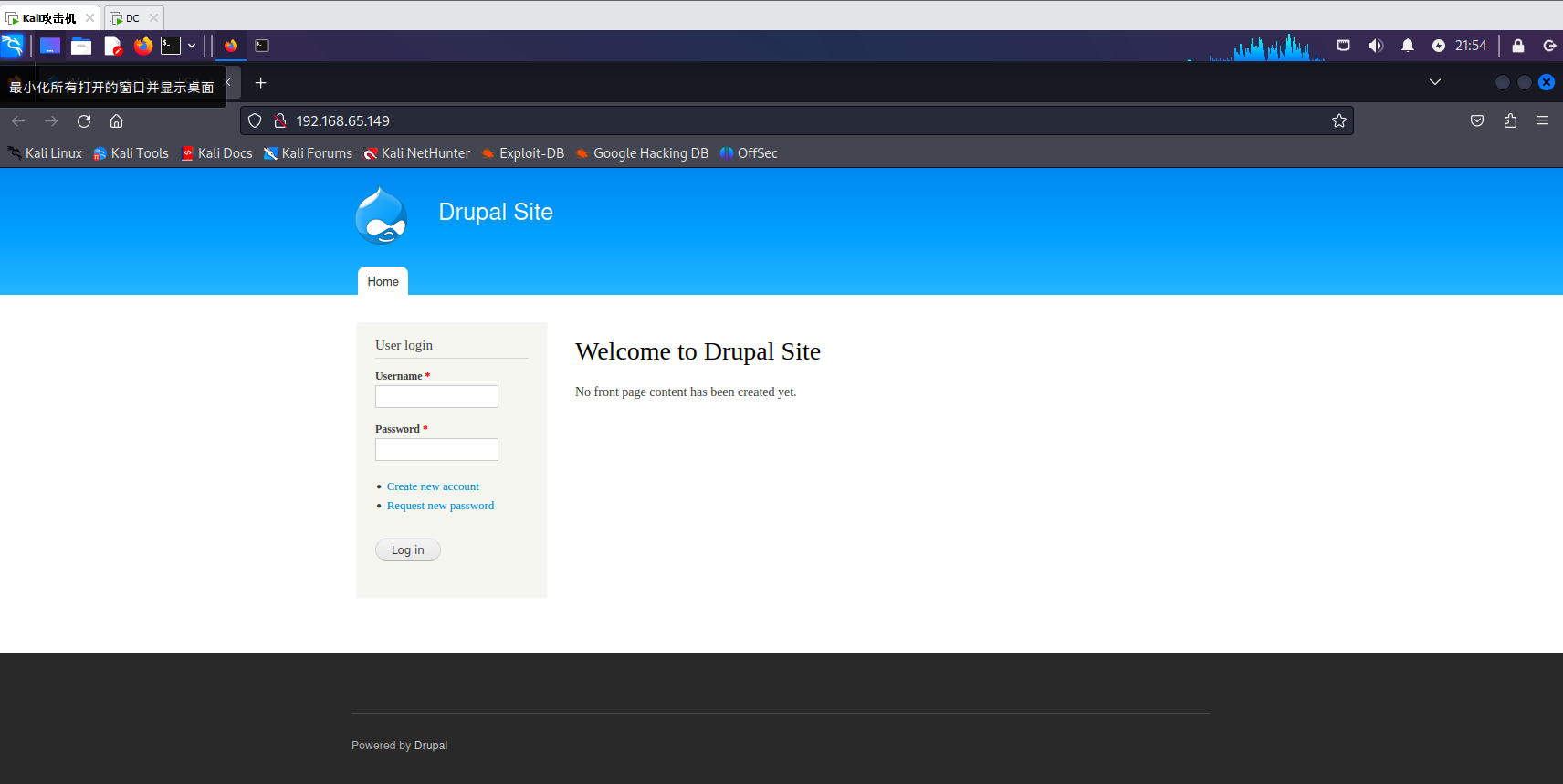1563x784 pixels.
Task: Select the Home tab on Drupal site
Action: (383, 282)
